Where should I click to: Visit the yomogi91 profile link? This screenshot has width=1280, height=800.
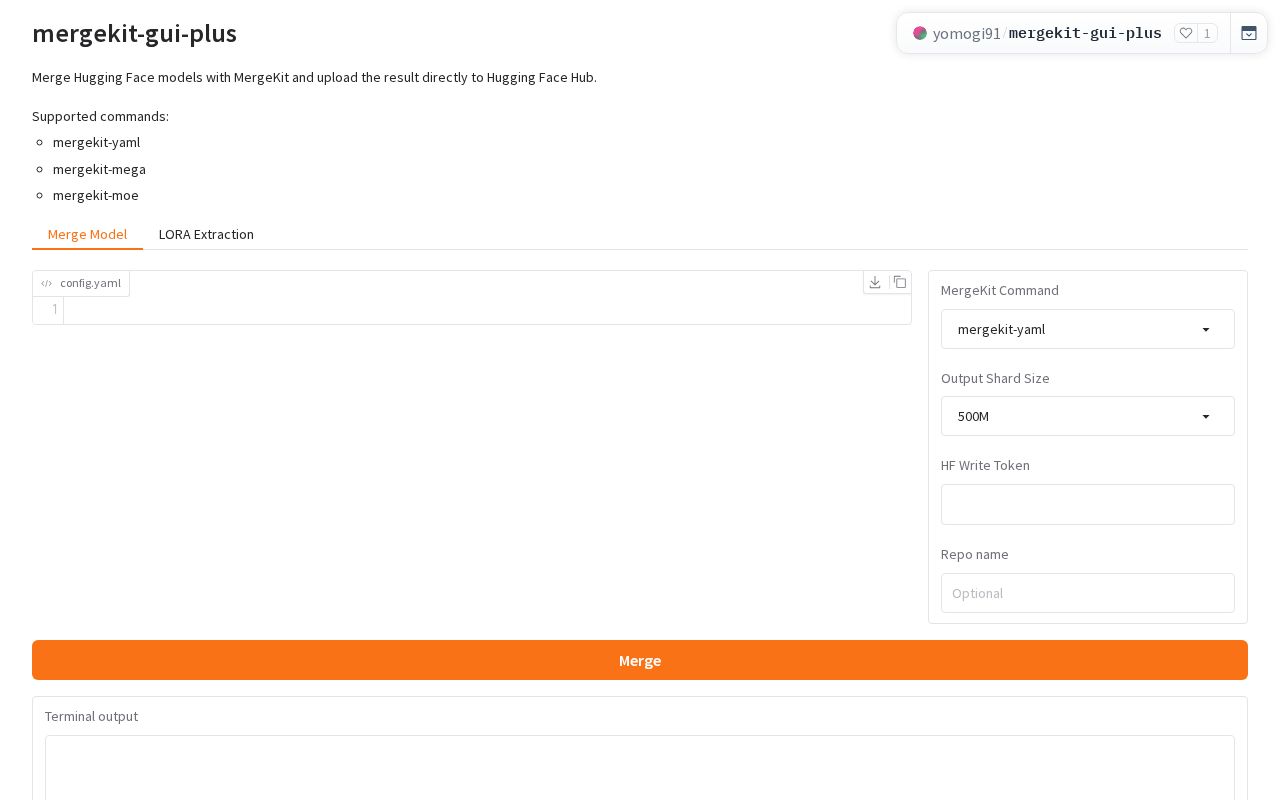[x=966, y=33]
